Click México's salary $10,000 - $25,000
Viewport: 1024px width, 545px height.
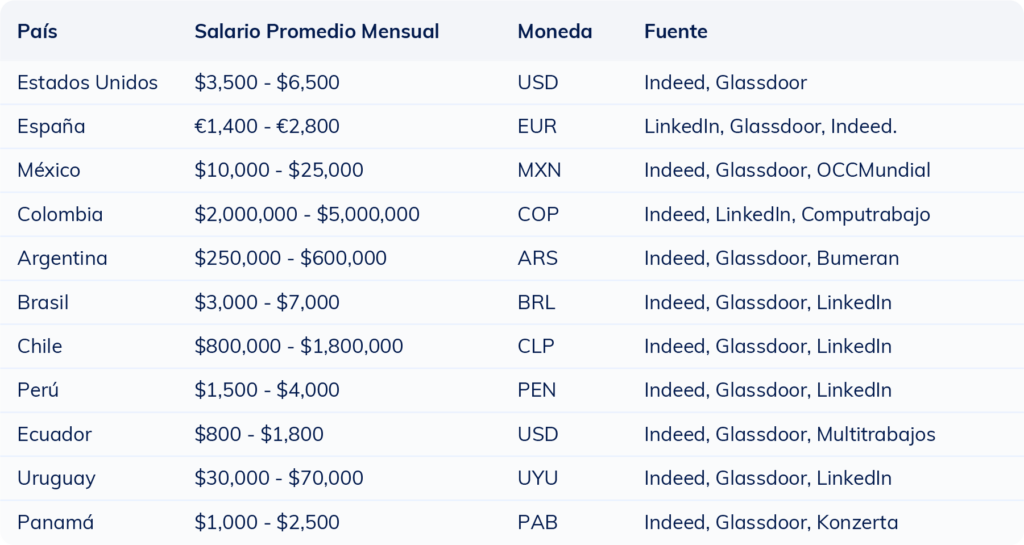(278, 171)
